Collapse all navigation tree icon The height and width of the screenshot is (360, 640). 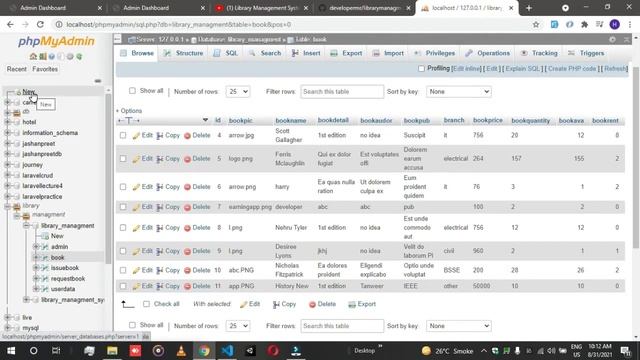coord(98,81)
